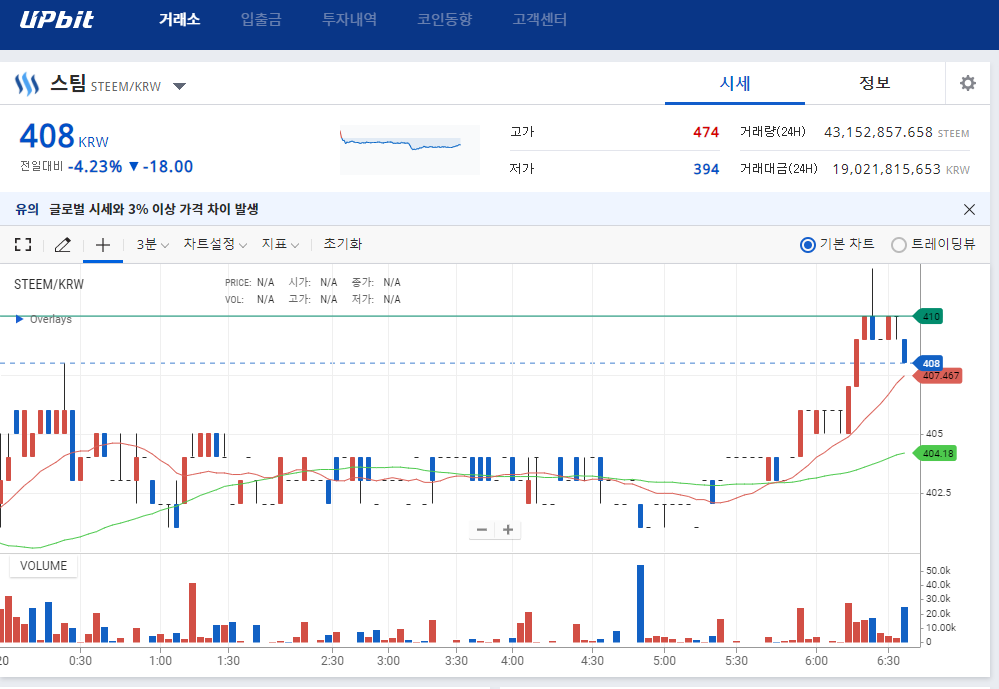Open the 입출금 menu
Image resolution: width=999 pixels, height=689 pixels.
[x=261, y=19]
